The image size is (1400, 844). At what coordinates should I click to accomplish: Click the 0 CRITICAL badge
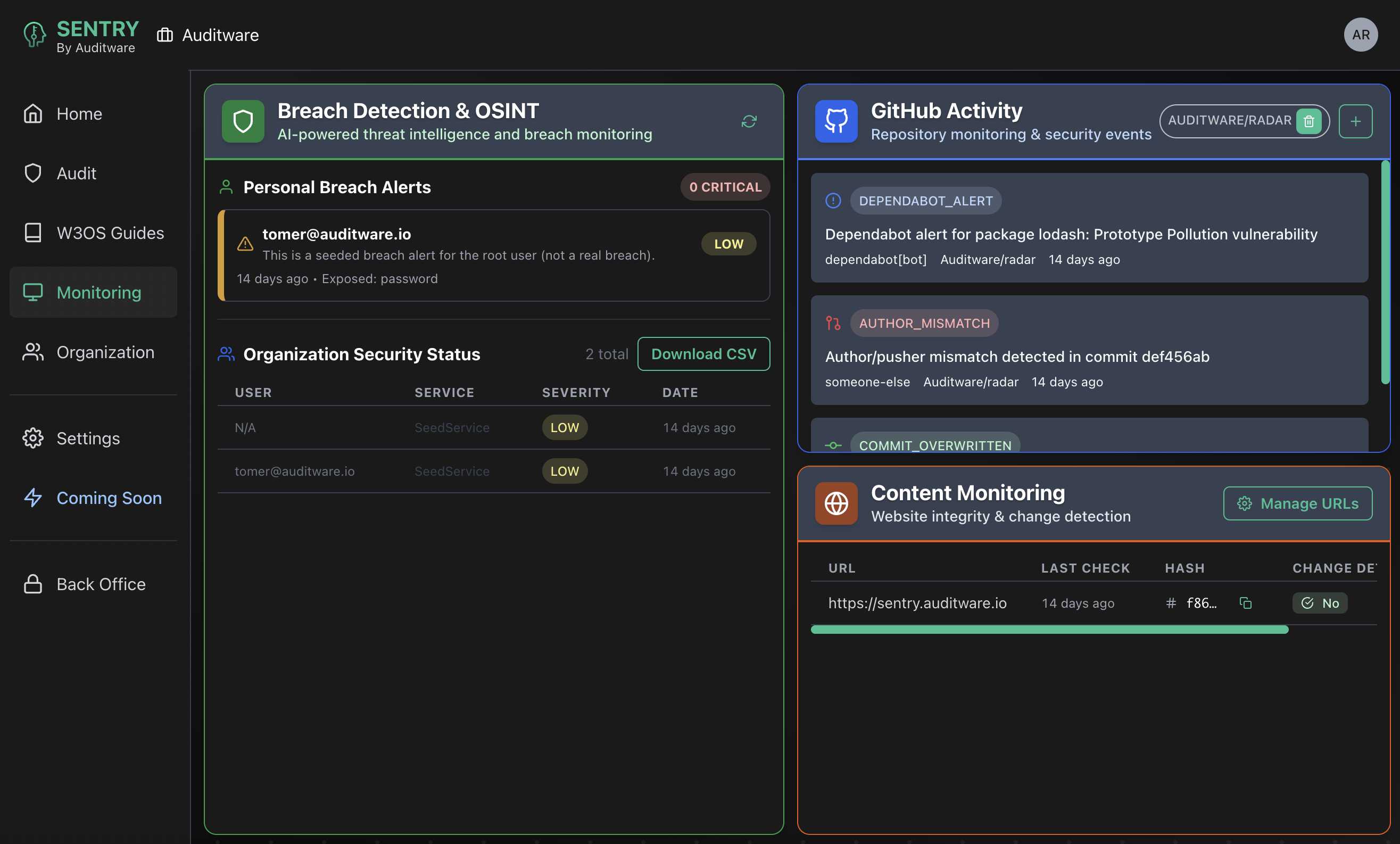click(x=725, y=187)
